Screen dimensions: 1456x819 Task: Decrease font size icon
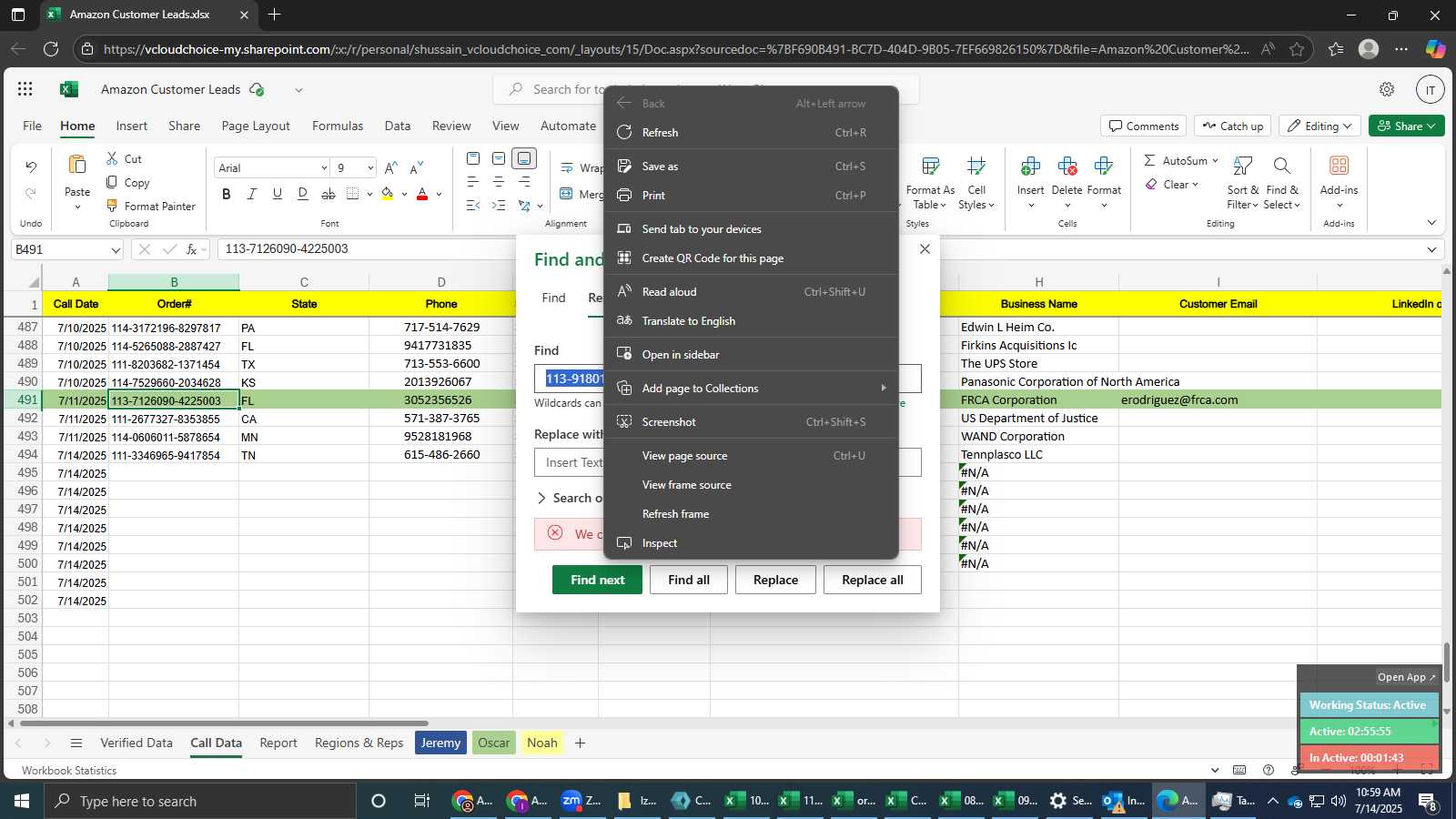(417, 167)
